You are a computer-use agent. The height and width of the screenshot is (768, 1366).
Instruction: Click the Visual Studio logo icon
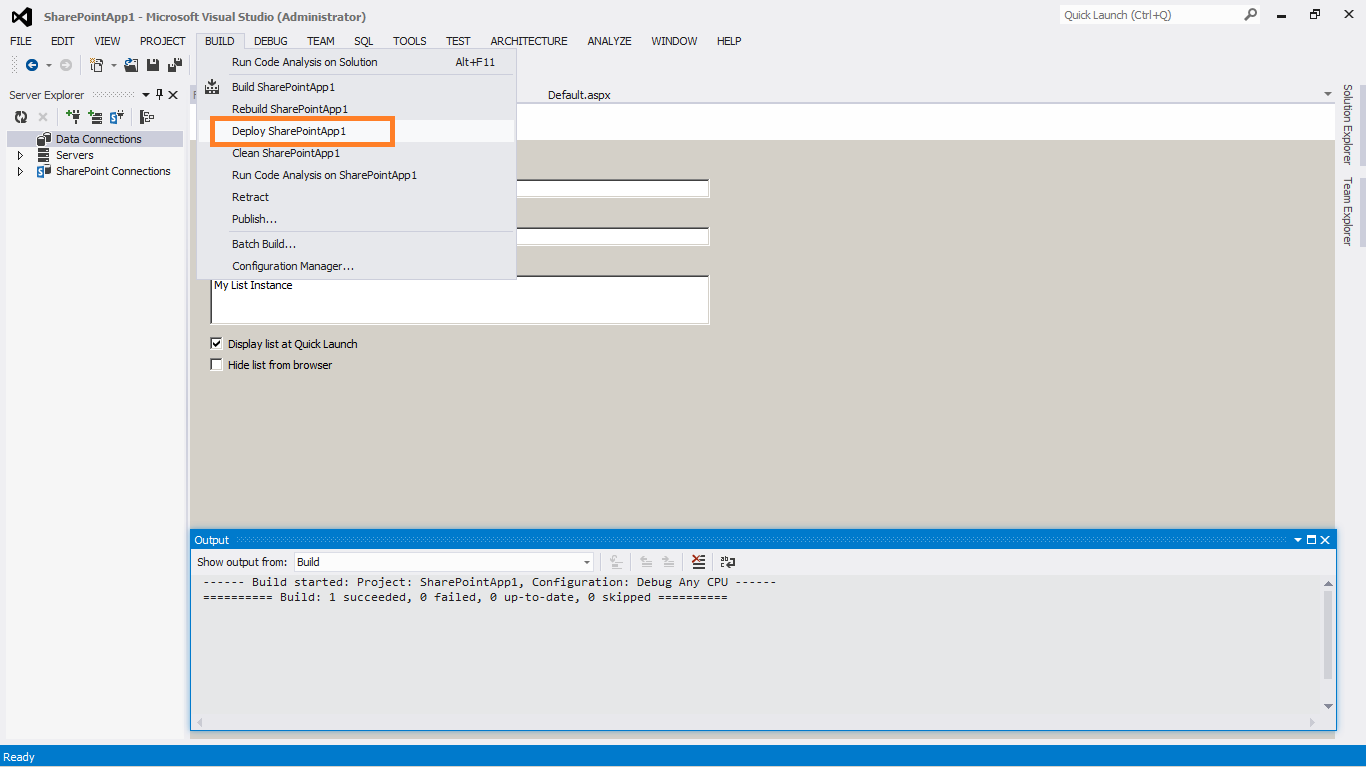(21, 16)
